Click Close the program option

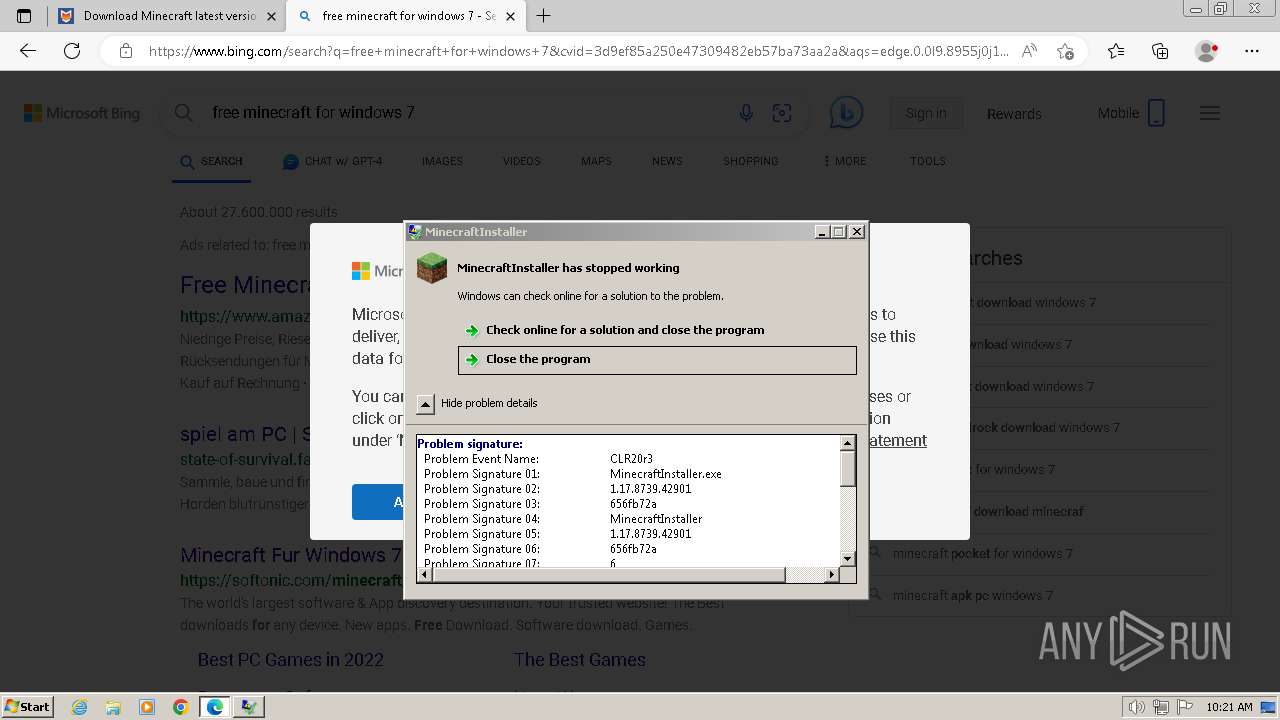tap(657, 360)
